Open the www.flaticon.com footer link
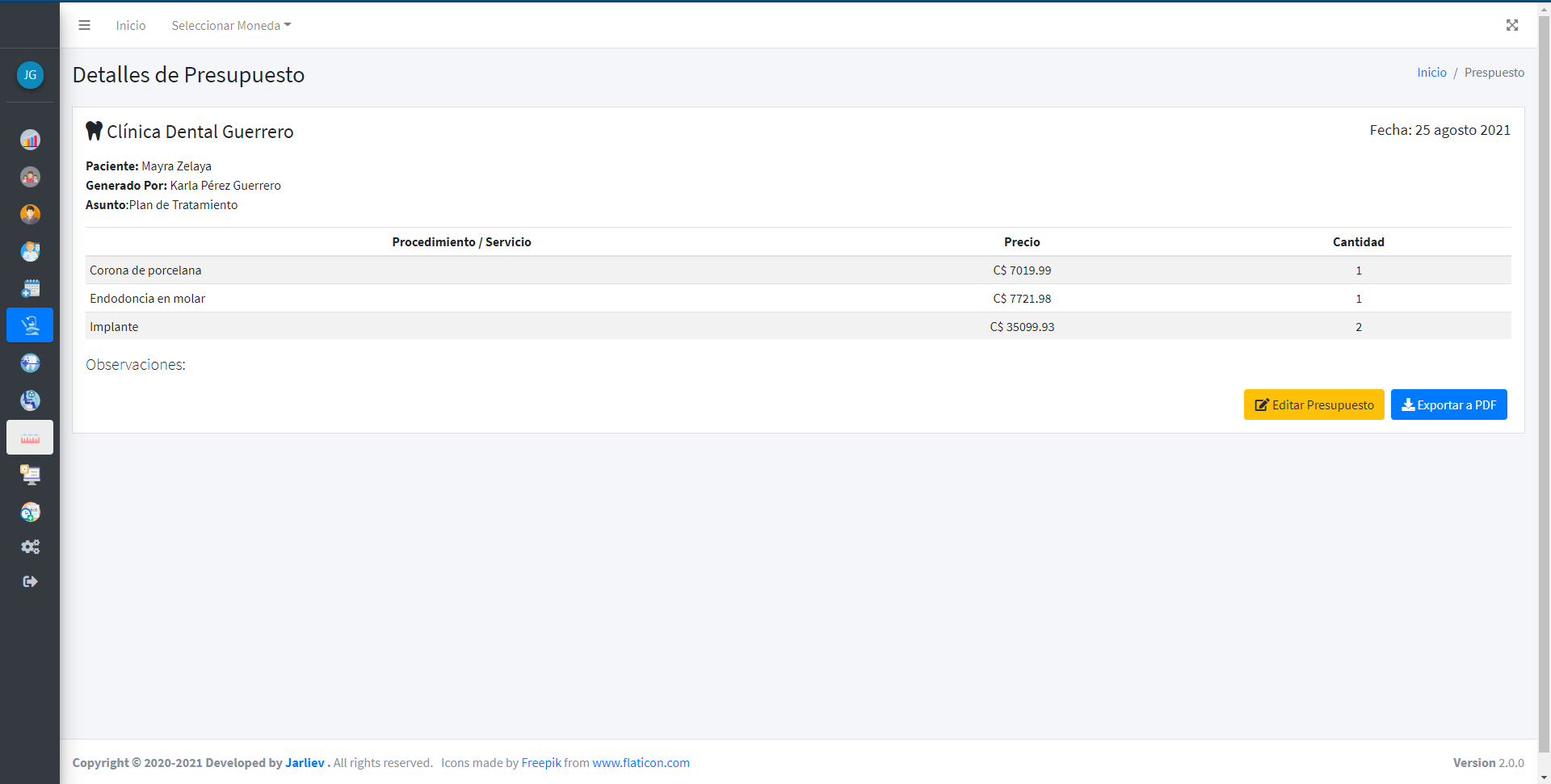Screen dimensions: 1551x784 (641, 762)
